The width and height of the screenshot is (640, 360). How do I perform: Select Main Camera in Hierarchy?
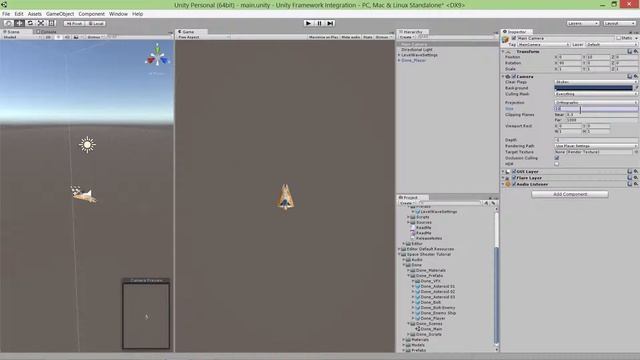[447, 44]
